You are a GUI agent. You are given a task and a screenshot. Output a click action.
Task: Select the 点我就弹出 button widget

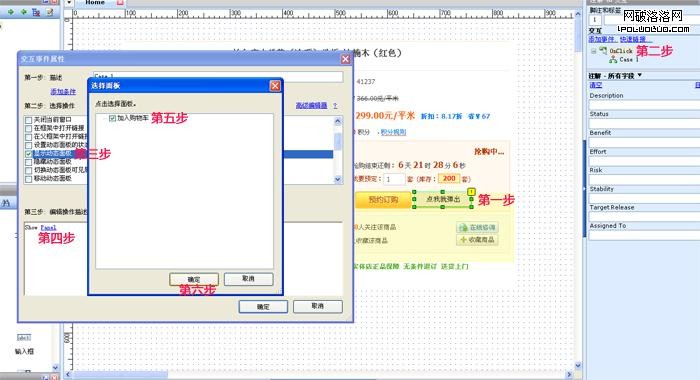point(442,199)
